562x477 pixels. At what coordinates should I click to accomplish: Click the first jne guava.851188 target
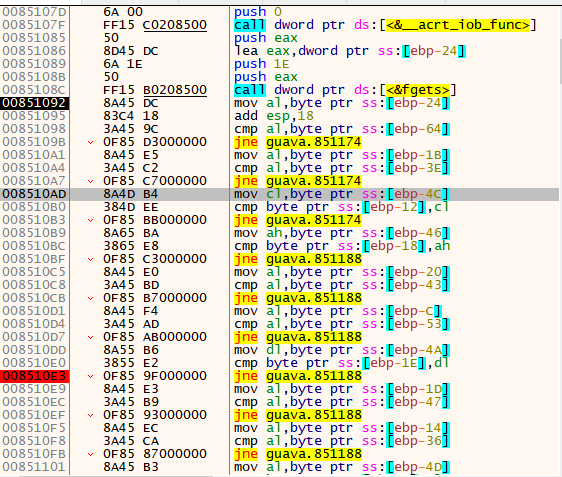pos(314,259)
